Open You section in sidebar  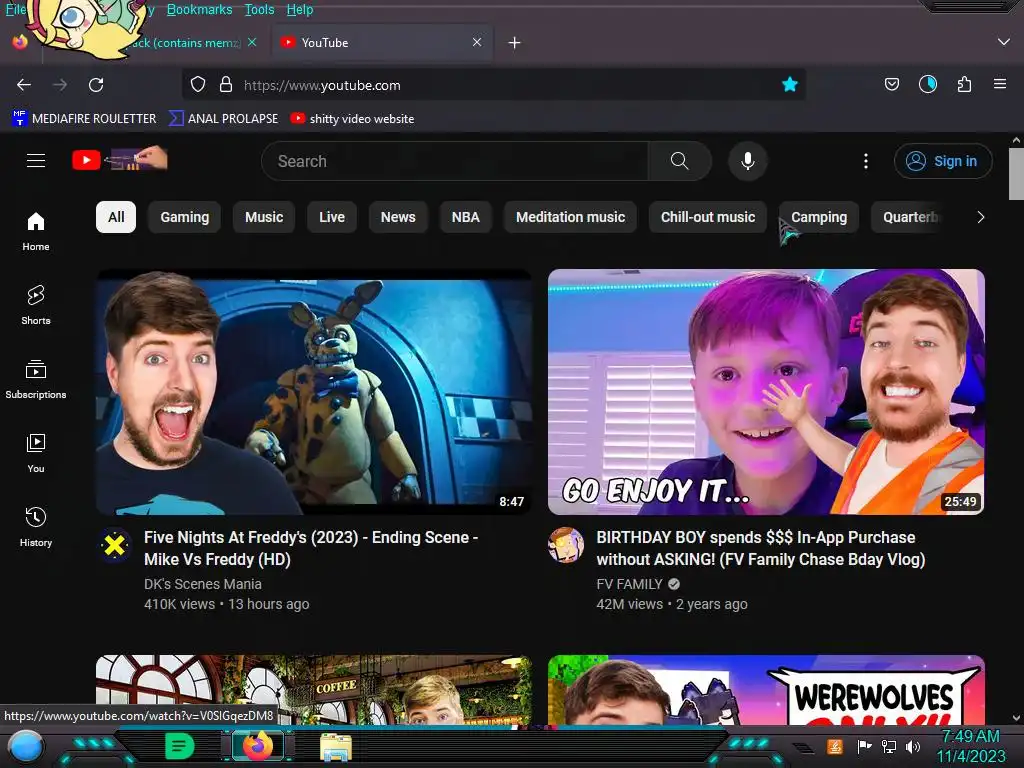click(x=36, y=453)
